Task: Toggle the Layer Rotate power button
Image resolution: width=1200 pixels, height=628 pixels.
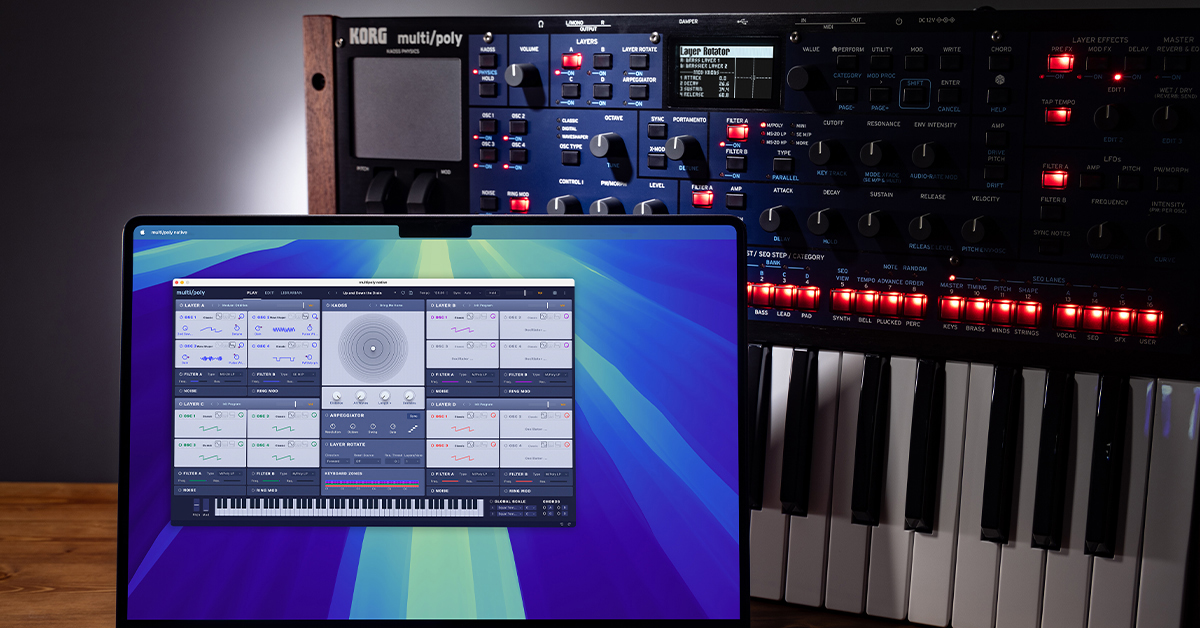Action: coord(327,444)
